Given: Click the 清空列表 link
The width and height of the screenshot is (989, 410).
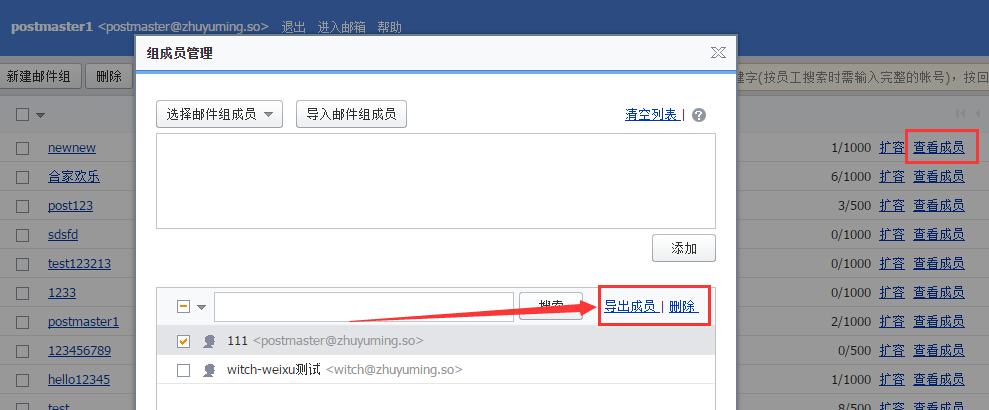Looking at the screenshot, I should [651, 115].
